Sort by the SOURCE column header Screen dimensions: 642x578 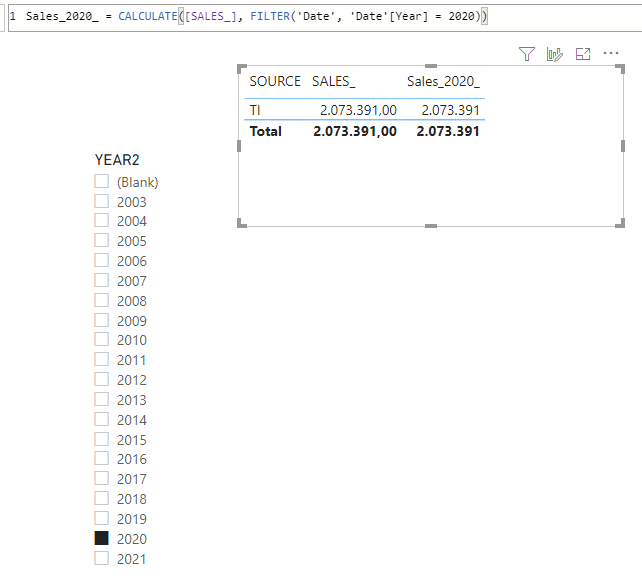tap(275, 81)
